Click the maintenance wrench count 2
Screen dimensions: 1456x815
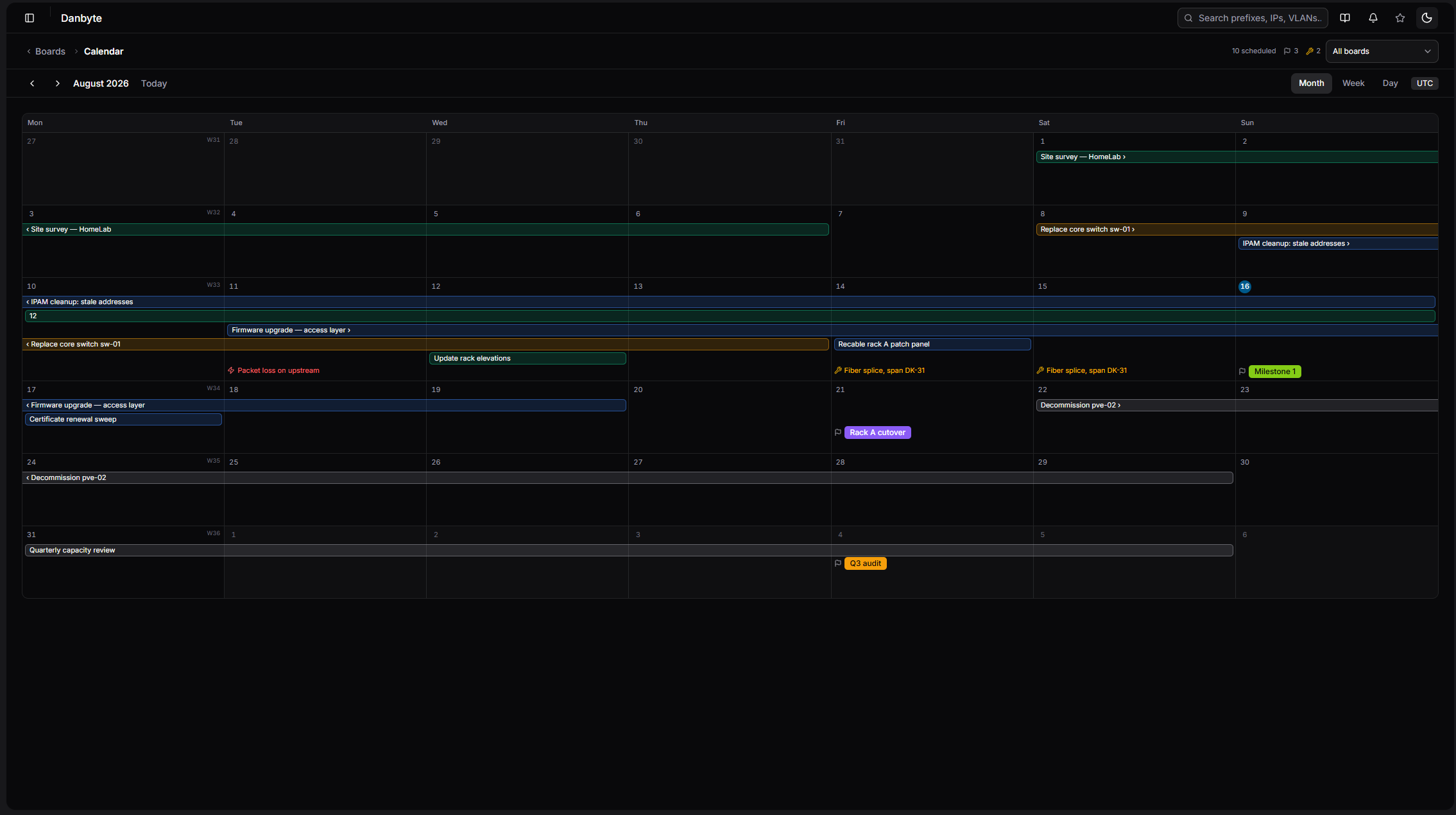pyautogui.click(x=1313, y=51)
